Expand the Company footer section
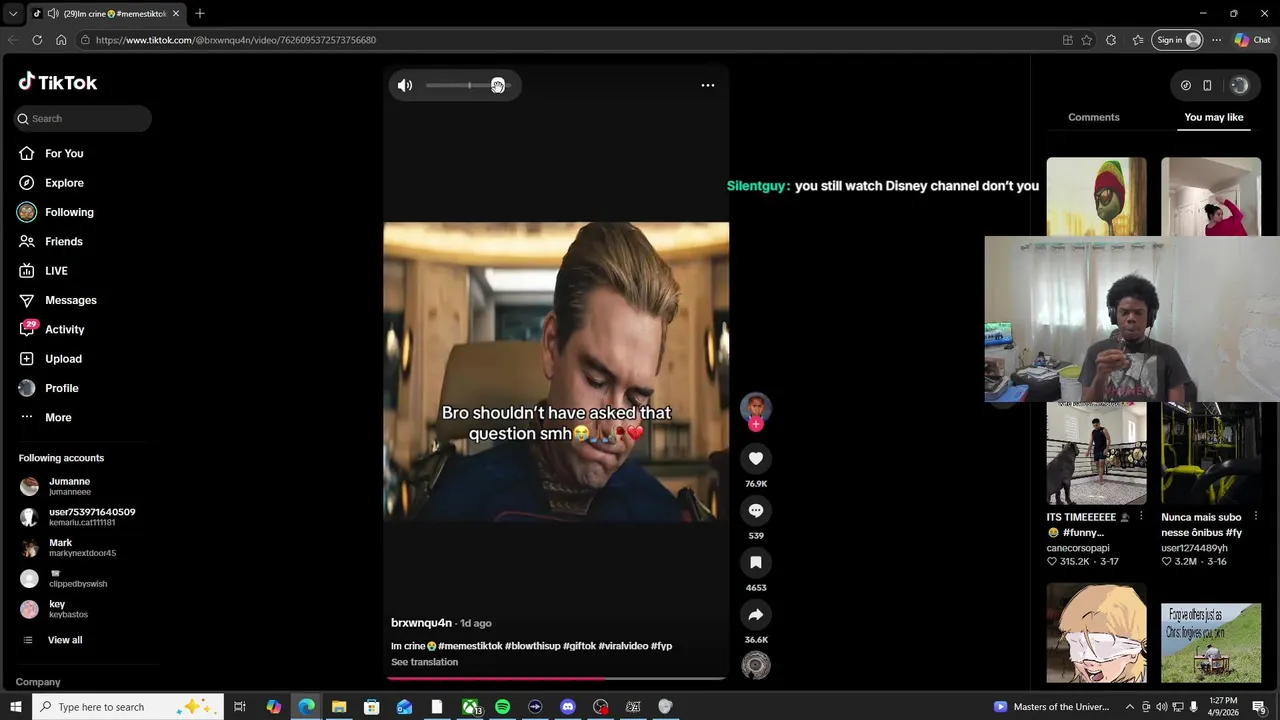The height and width of the screenshot is (720, 1280). [x=38, y=682]
